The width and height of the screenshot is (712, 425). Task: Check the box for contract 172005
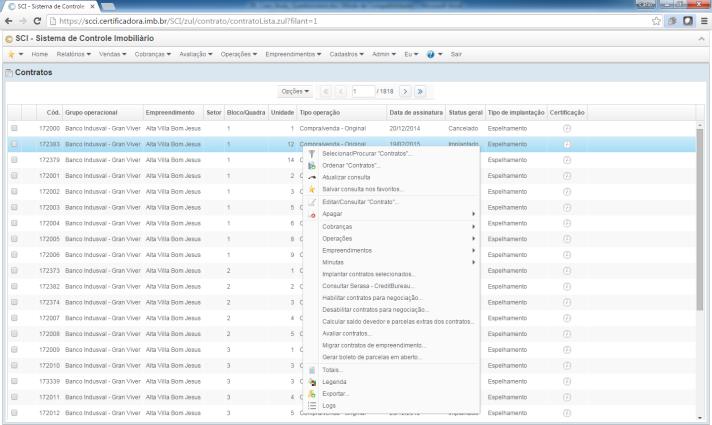14,239
